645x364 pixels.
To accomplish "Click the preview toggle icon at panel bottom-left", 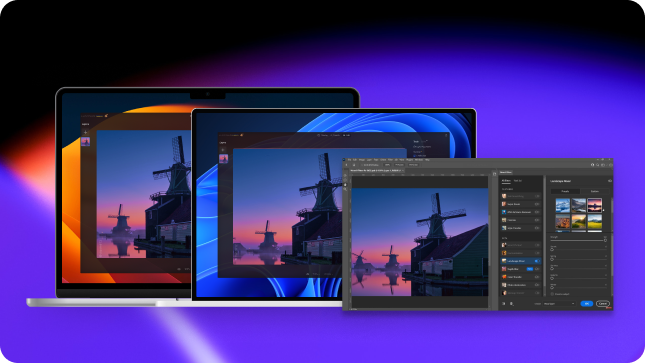I will [503, 304].
